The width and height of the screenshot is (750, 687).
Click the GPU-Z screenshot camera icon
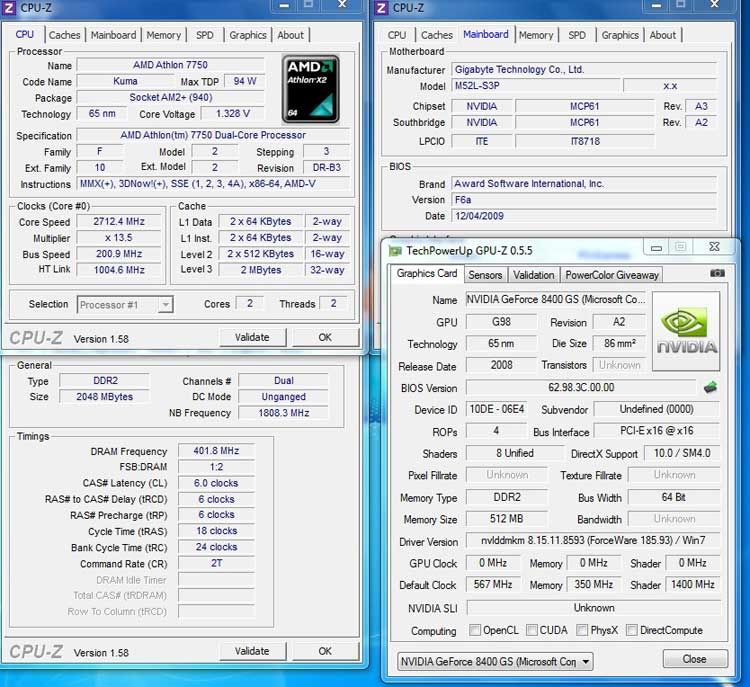(x=717, y=273)
